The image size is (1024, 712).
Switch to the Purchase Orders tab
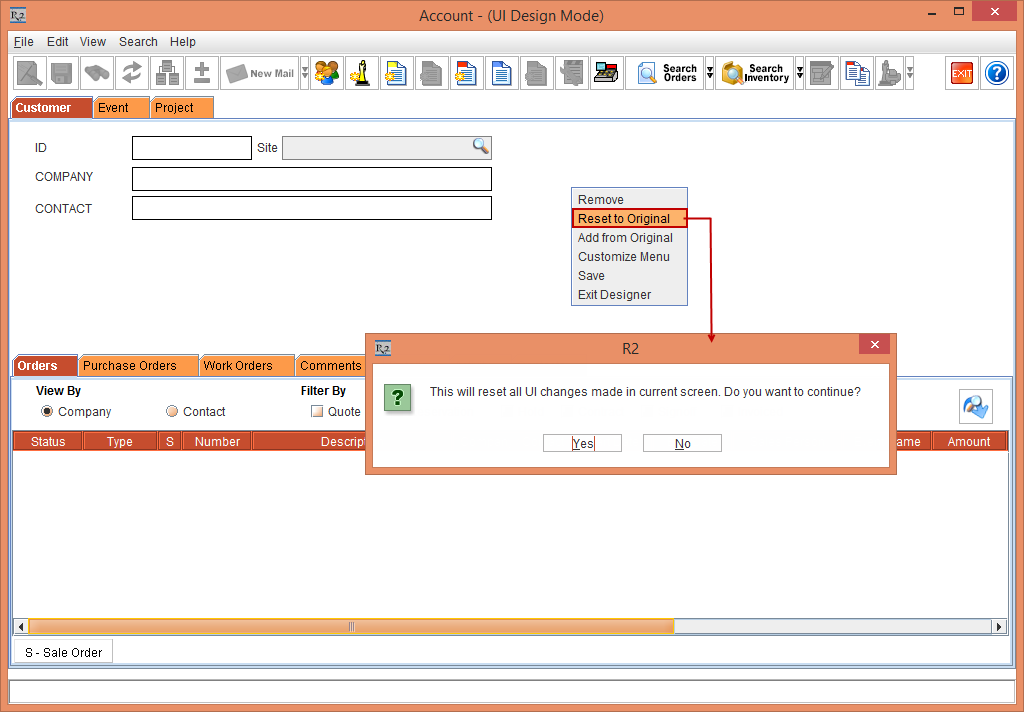tap(137, 365)
